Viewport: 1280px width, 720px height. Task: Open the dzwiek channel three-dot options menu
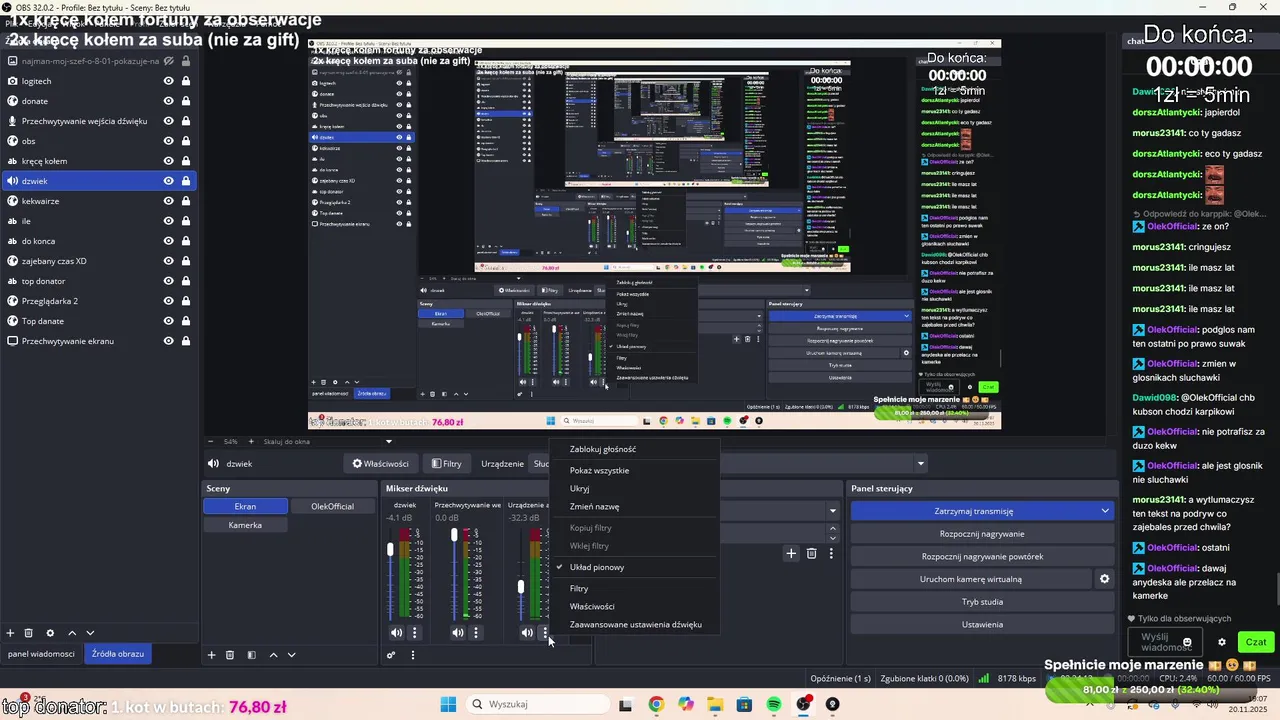coord(414,632)
